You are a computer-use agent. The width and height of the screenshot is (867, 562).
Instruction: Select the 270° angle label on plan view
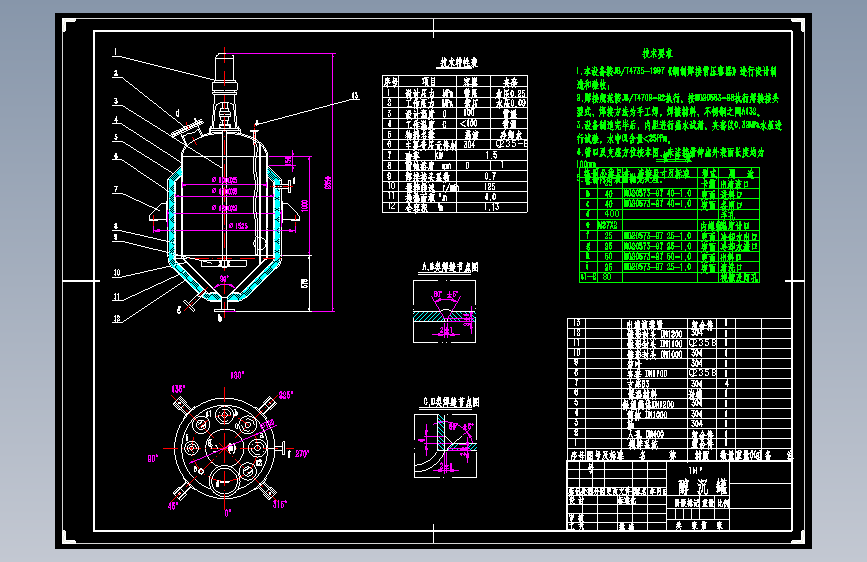click(302, 454)
